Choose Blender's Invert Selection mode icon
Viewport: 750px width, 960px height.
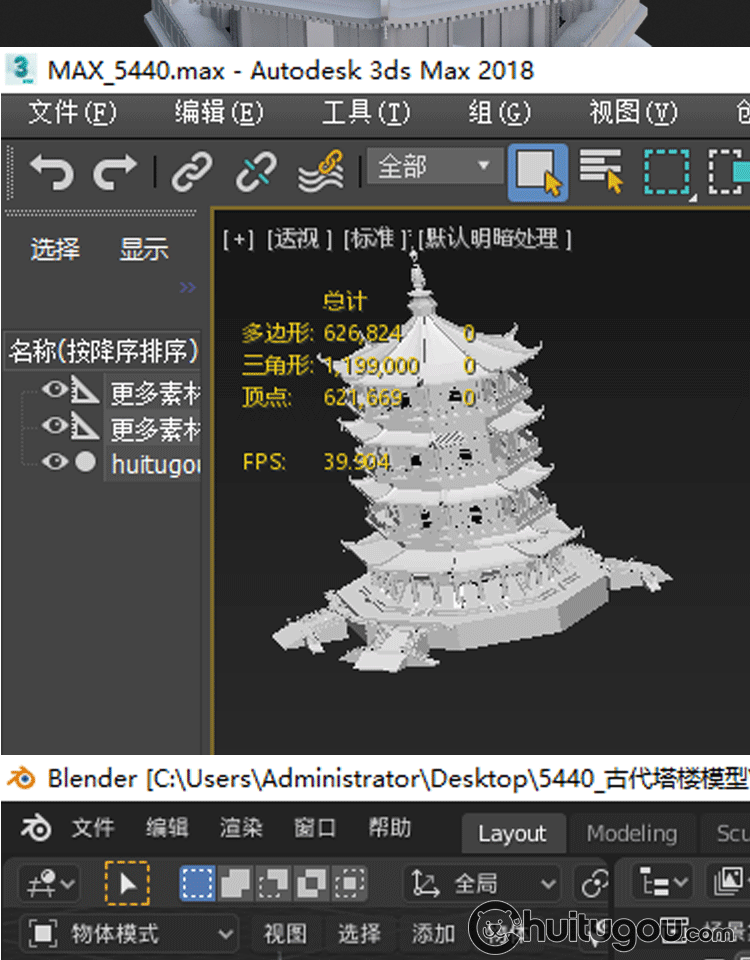tap(312, 883)
